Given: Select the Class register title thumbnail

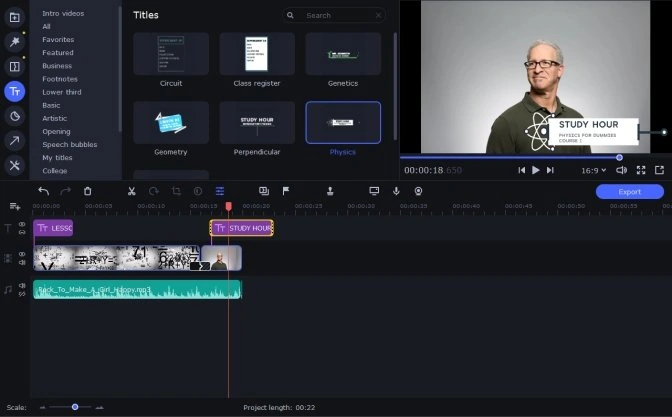Looking at the screenshot, I should 257,54.
